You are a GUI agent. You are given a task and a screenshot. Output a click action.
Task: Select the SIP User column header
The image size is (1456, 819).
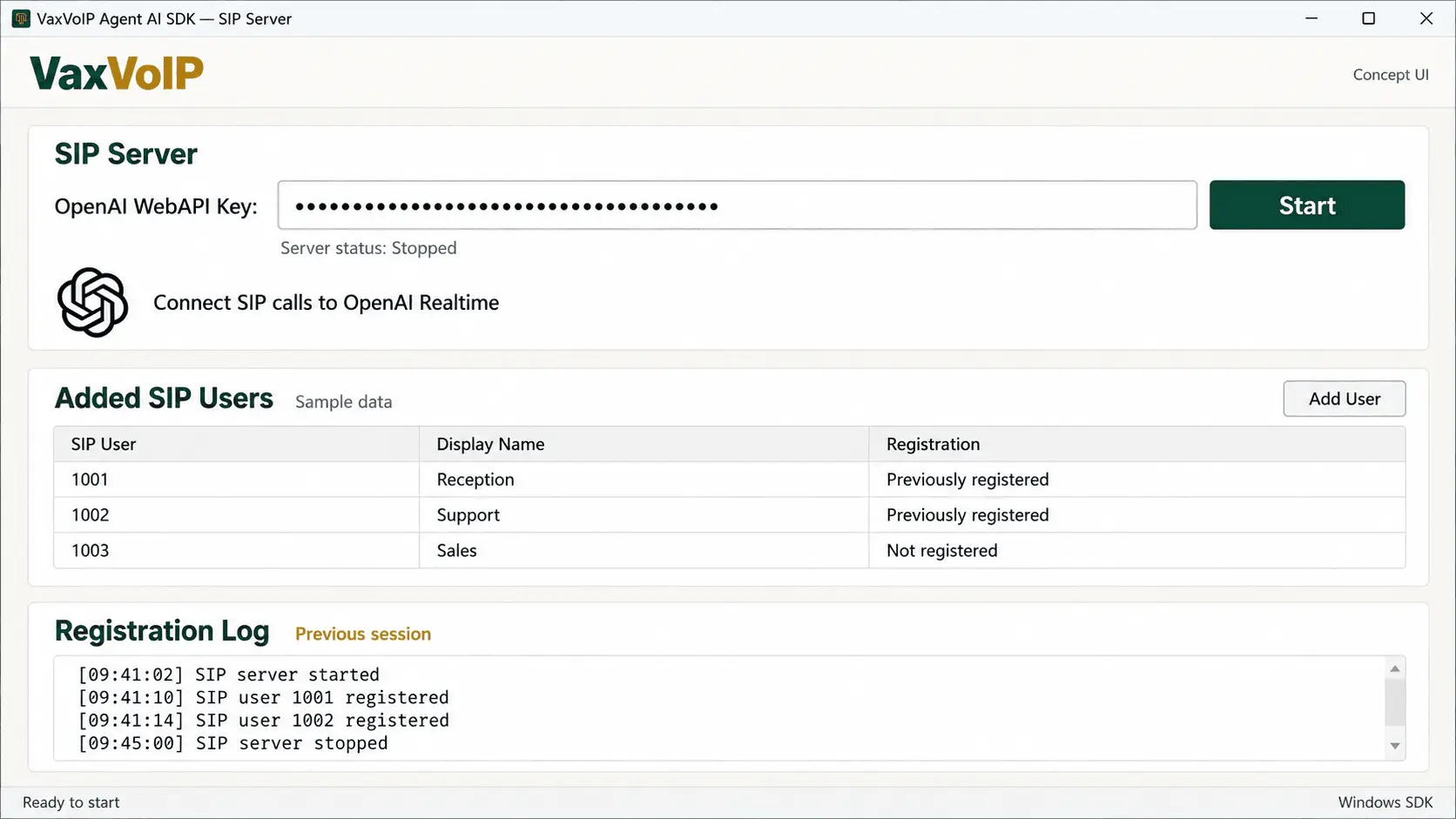(236, 444)
